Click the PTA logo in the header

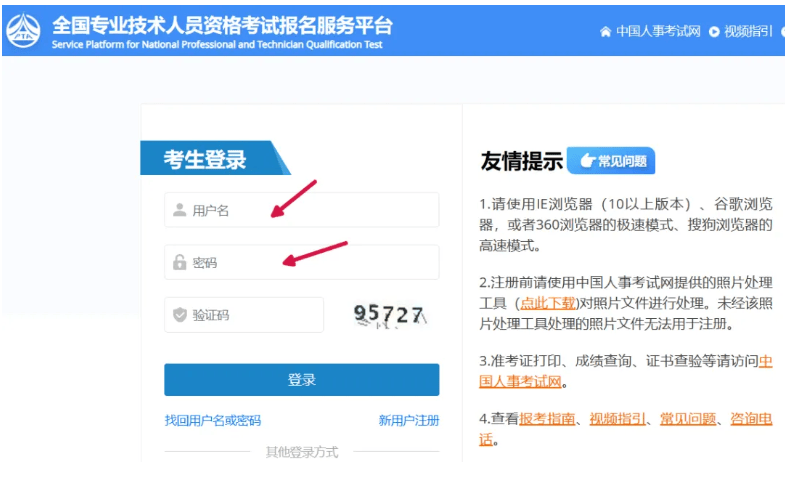point(23,31)
